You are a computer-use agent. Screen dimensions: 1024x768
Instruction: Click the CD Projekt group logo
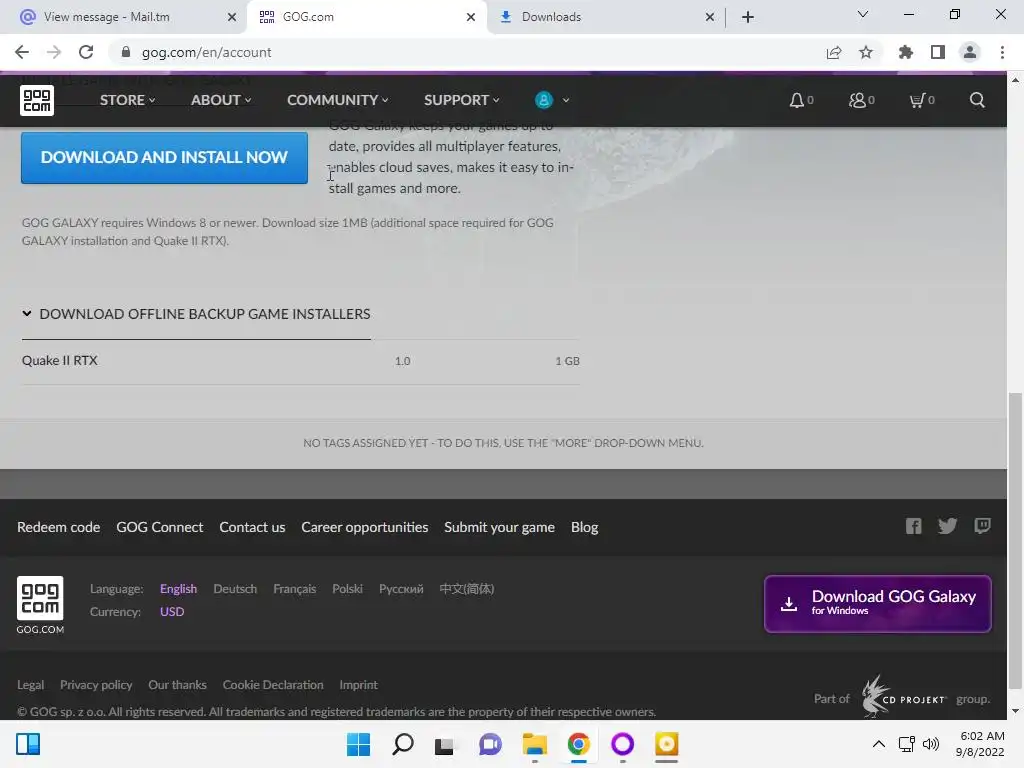click(x=904, y=697)
